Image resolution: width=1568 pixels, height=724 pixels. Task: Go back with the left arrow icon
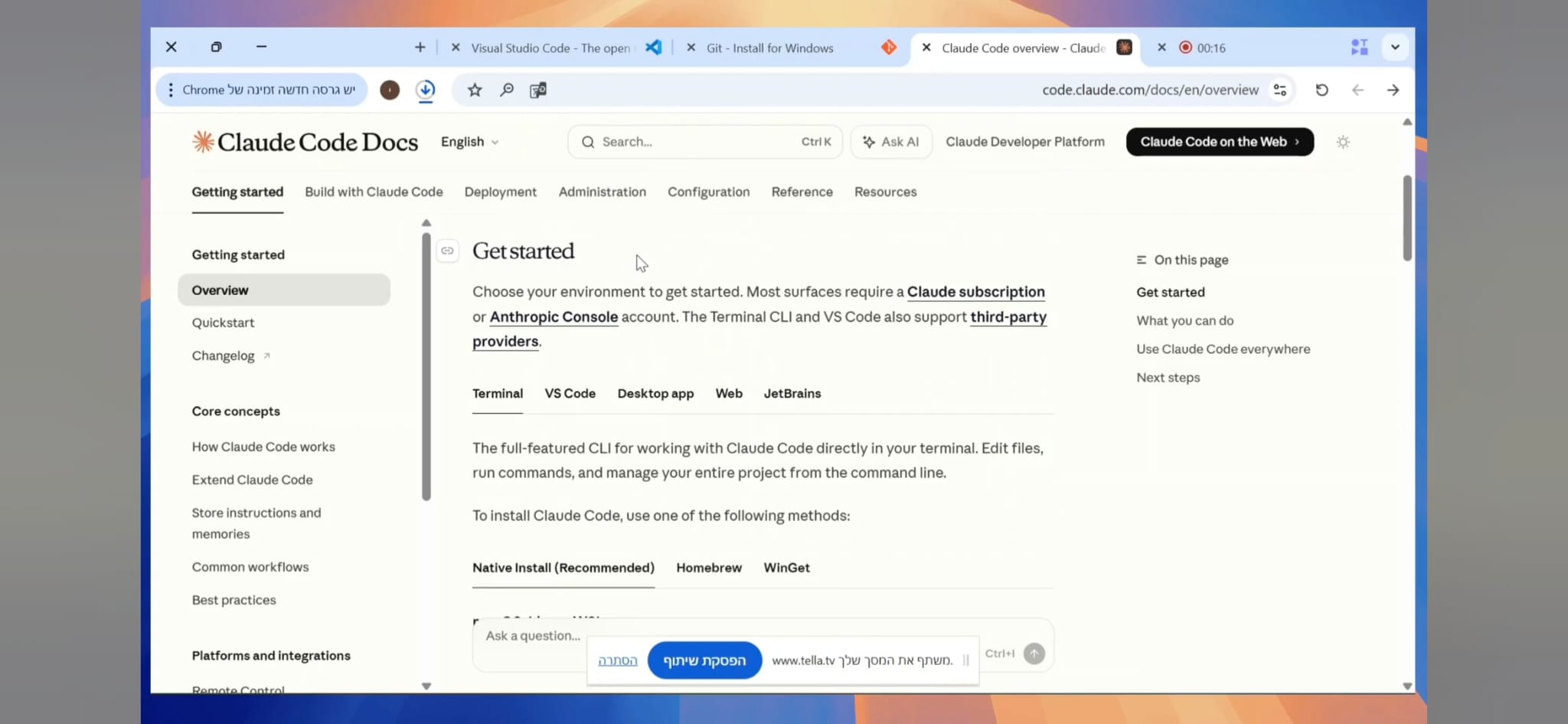[x=1357, y=90]
